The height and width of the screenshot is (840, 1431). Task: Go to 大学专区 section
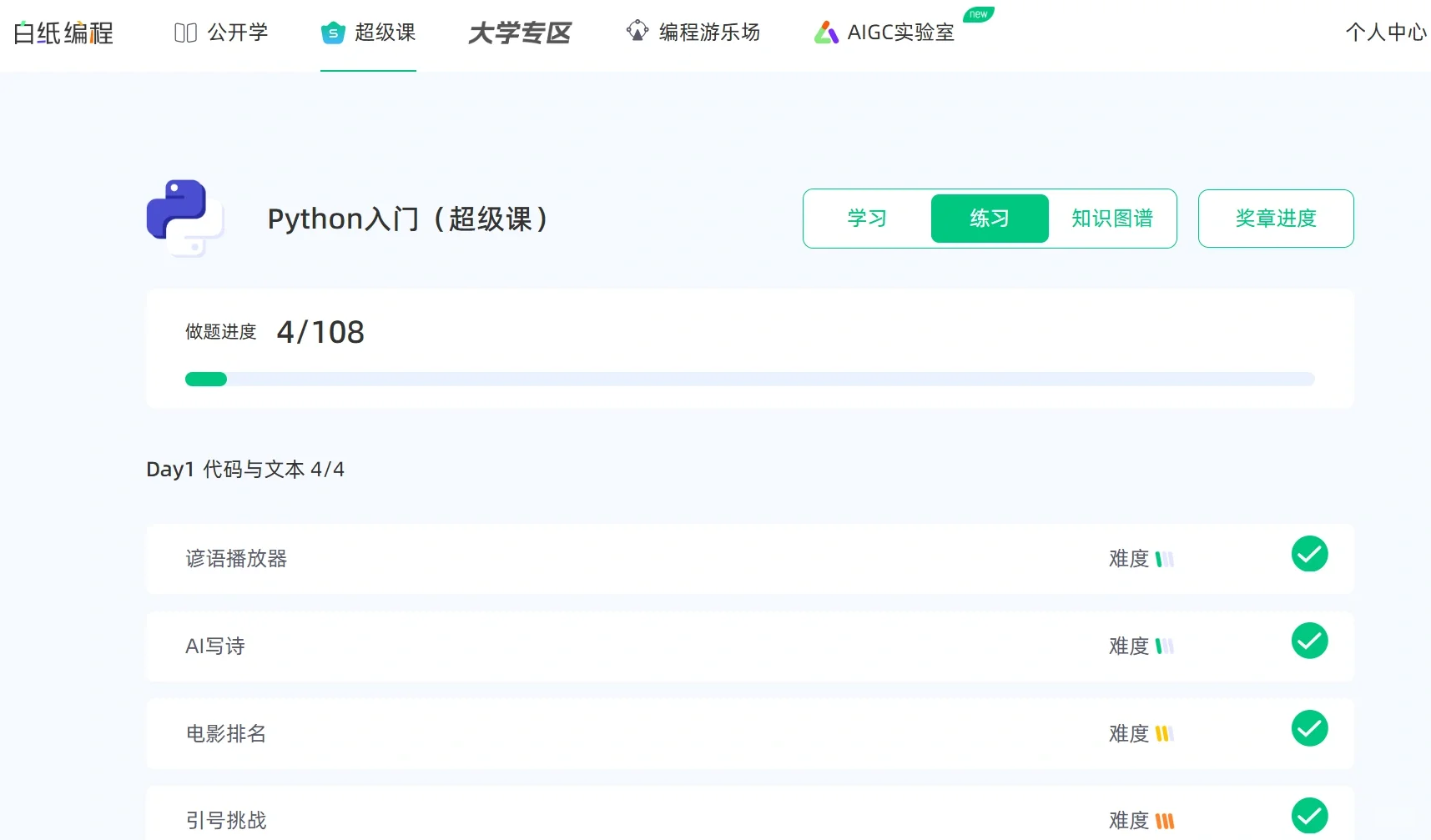click(x=520, y=33)
